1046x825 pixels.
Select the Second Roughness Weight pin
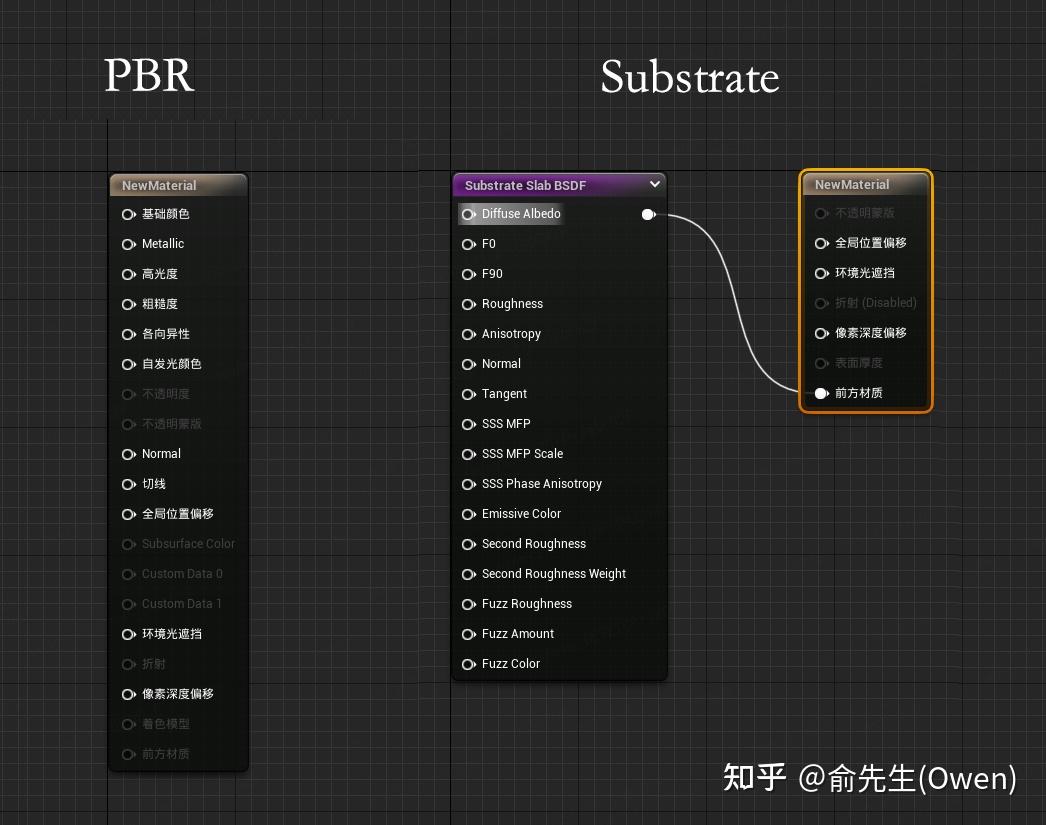tap(469, 574)
